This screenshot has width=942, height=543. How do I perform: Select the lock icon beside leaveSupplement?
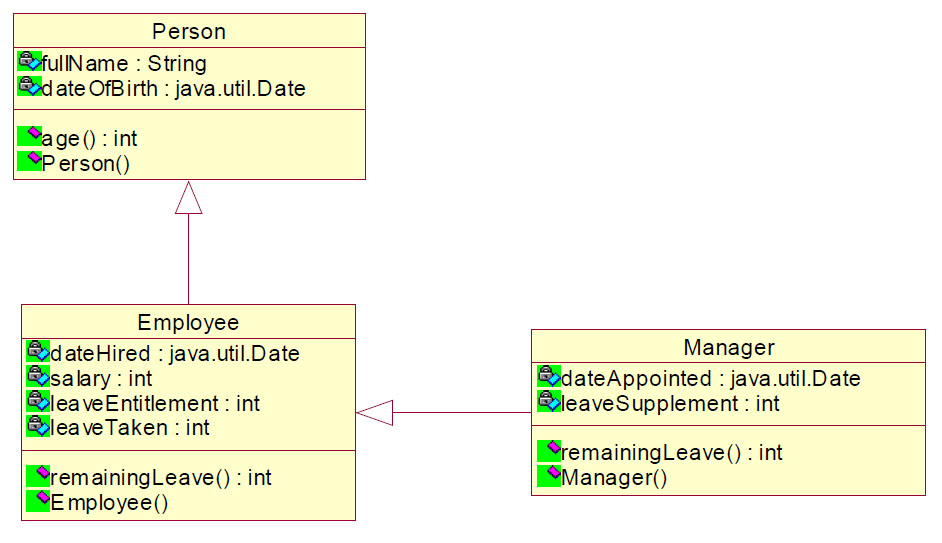click(549, 401)
